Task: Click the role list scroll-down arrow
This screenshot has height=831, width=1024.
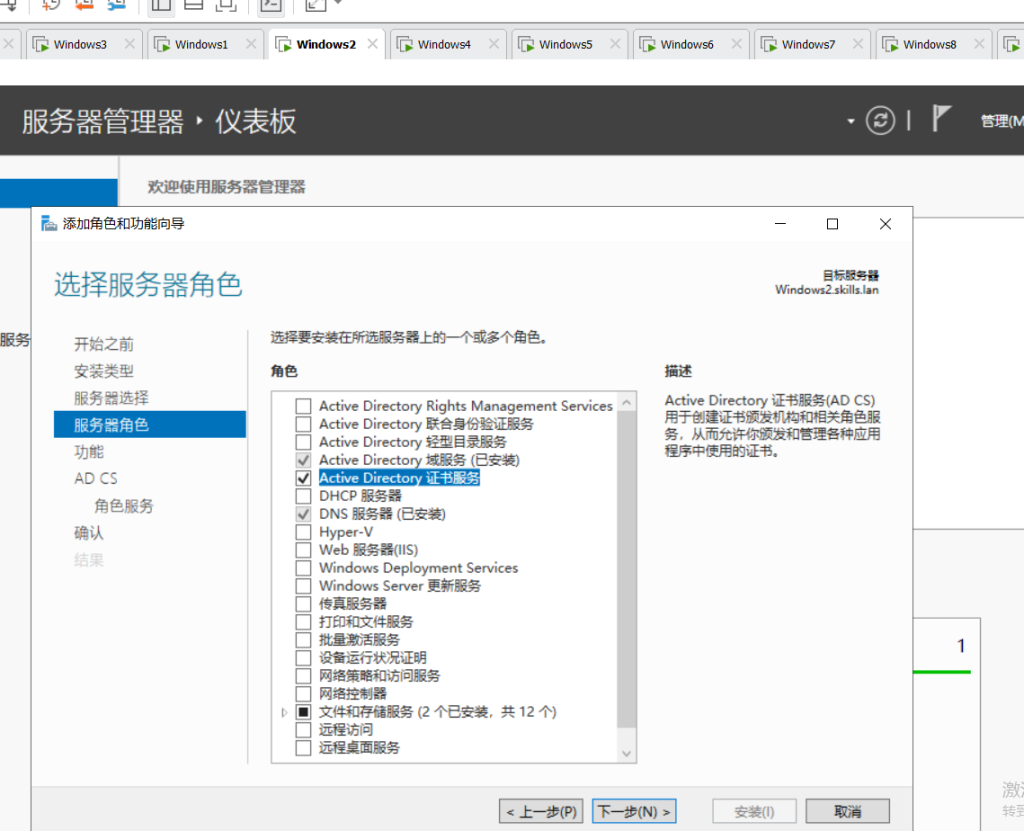Action: [x=627, y=753]
